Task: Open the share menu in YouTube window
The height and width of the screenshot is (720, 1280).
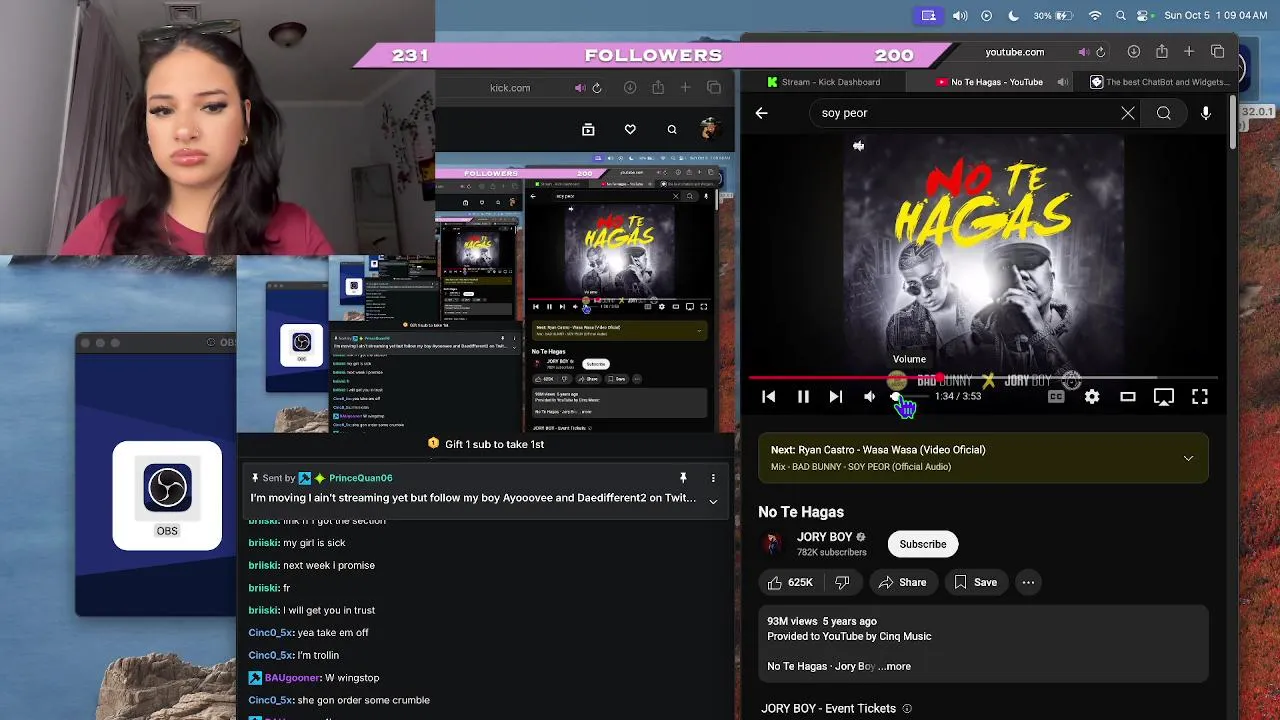Action: (x=1161, y=52)
